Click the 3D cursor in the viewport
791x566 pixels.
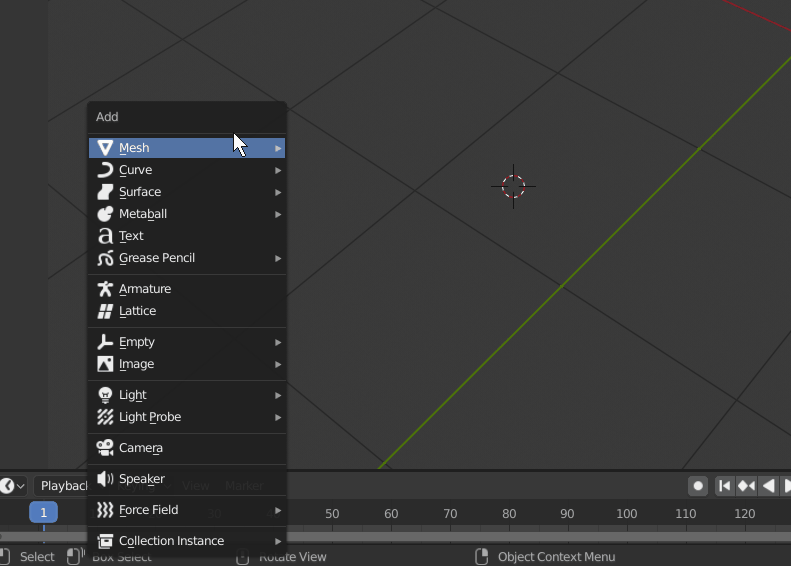[x=514, y=186]
